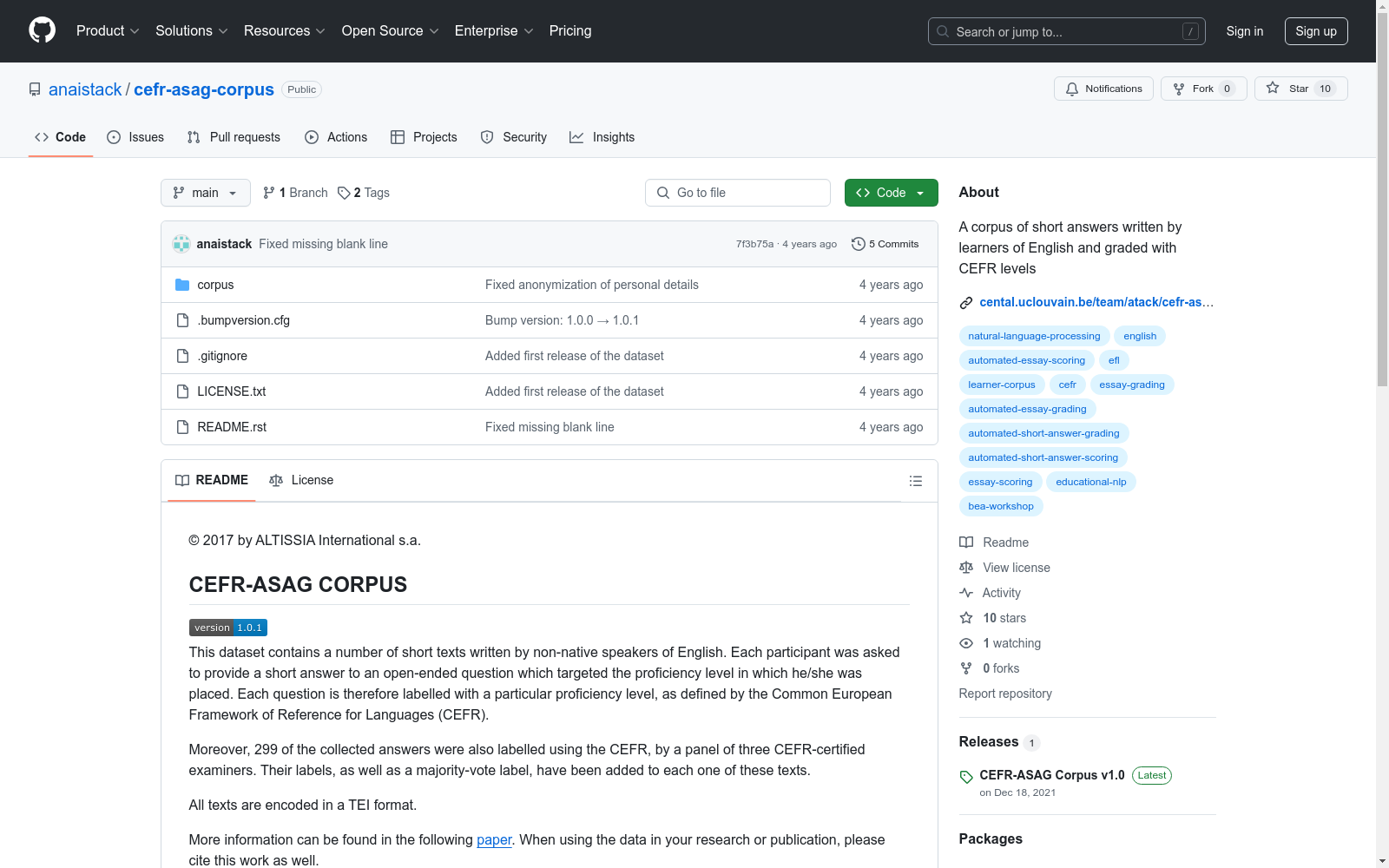This screenshot has width=1389, height=868.
Task: Expand the Product menu
Action: coord(108,31)
